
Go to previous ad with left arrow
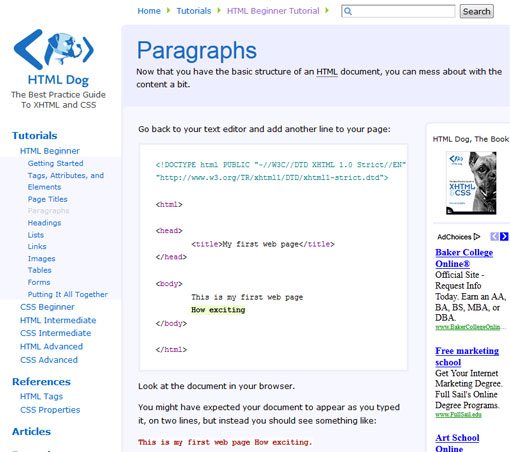click(494, 236)
